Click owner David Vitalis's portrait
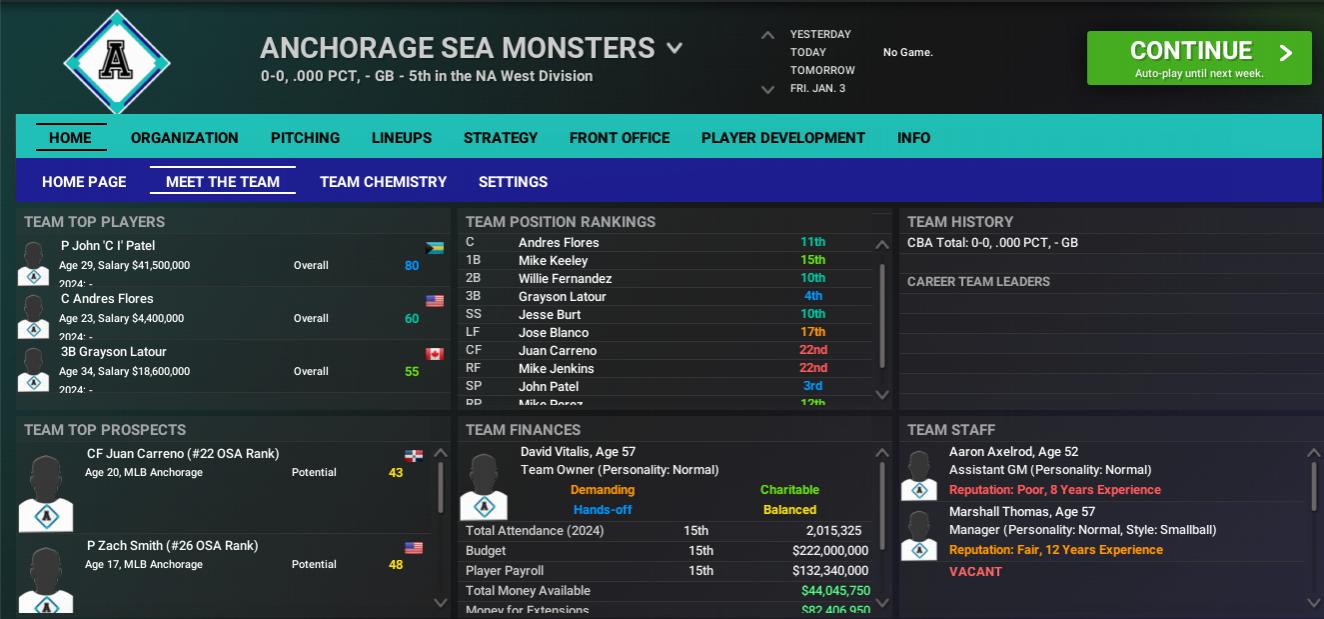The image size is (1324, 619). (x=483, y=486)
